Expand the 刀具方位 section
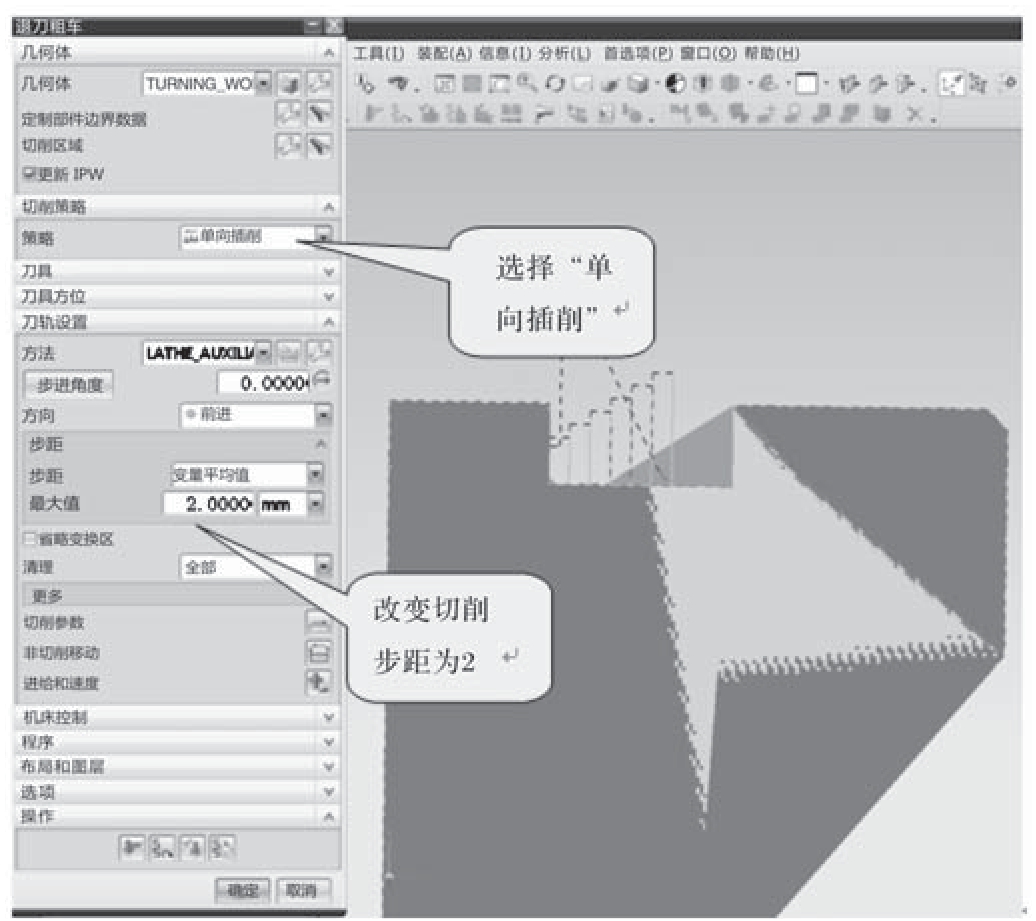 177,297
